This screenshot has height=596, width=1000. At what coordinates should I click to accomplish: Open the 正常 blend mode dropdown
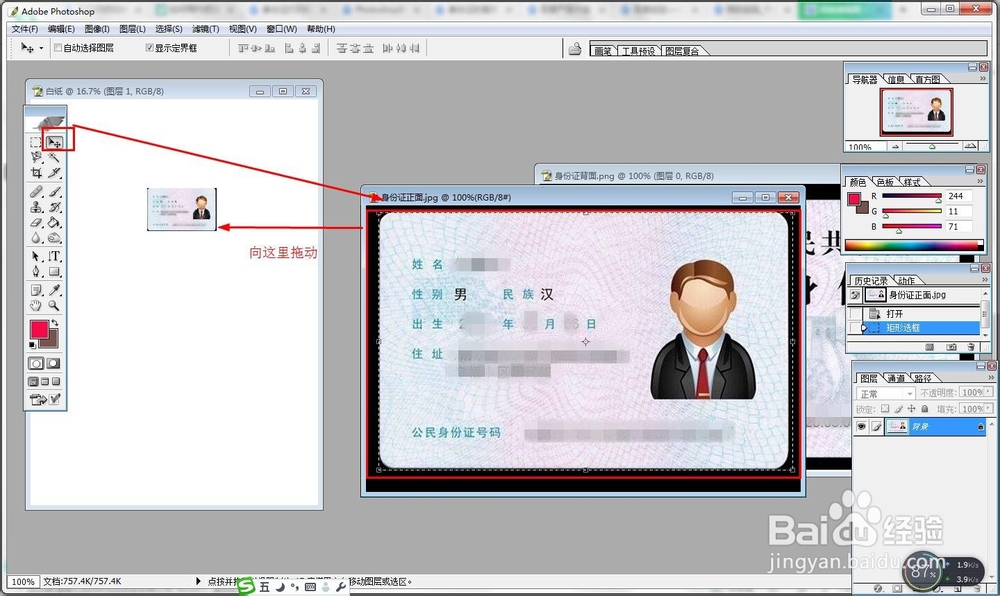885,393
